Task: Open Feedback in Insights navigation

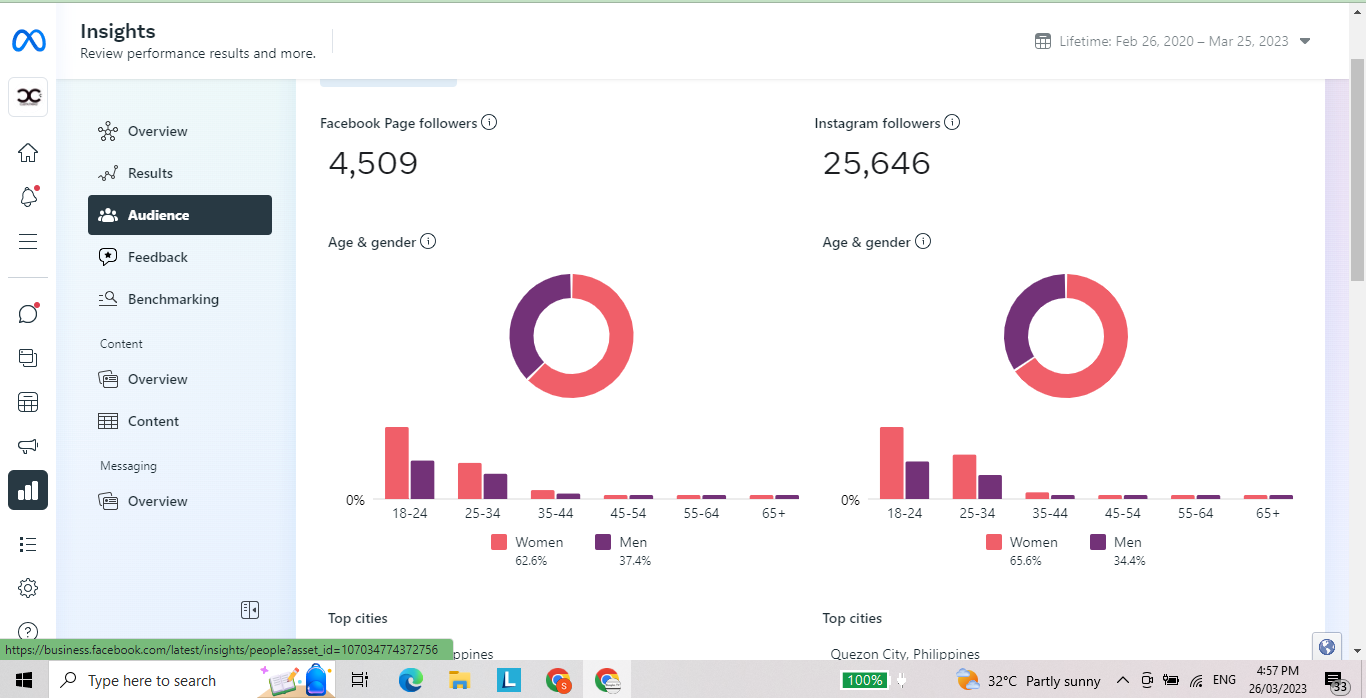Action: pos(180,257)
